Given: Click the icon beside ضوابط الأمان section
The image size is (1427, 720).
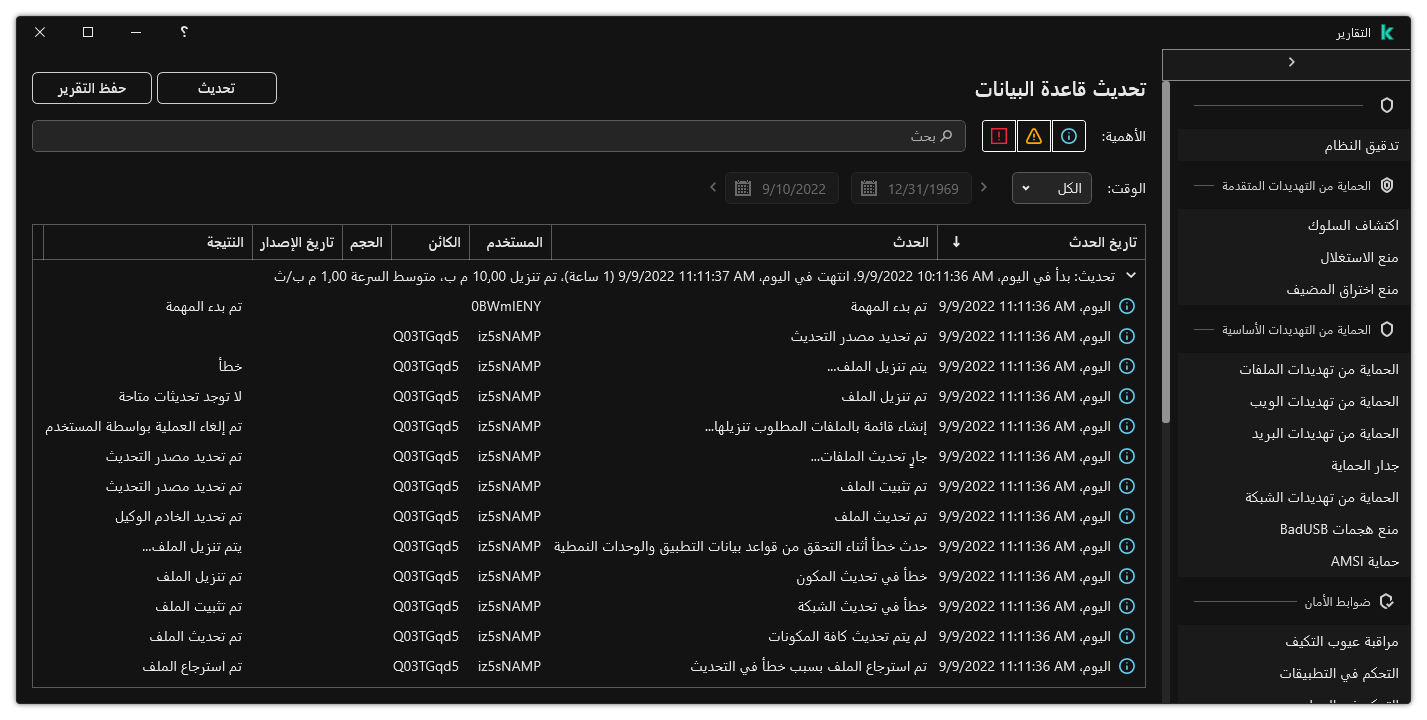Looking at the screenshot, I should point(1386,602).
